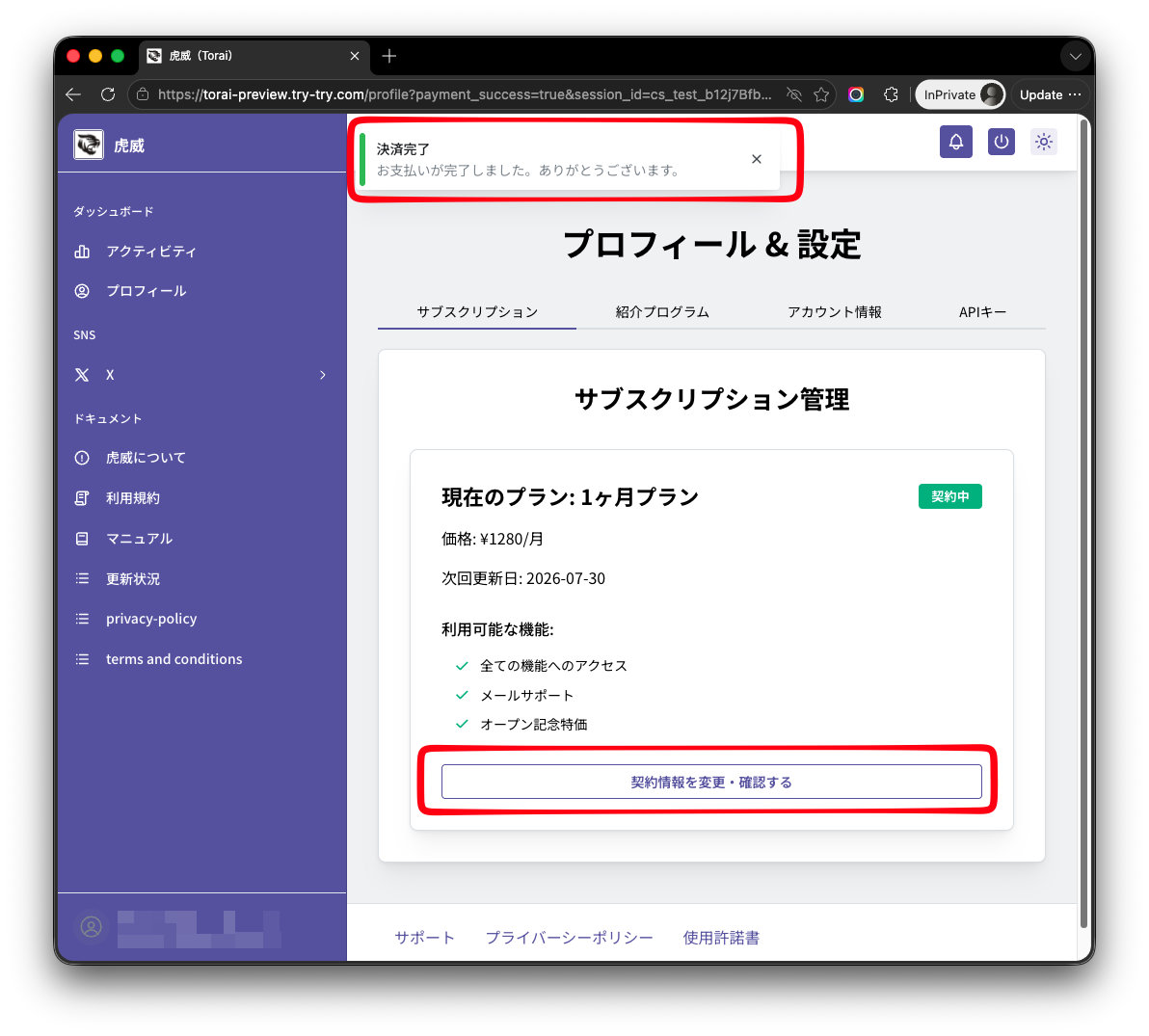Switch to アカウント情報 tab
1149x1036 pixels.
pos(834,312)
